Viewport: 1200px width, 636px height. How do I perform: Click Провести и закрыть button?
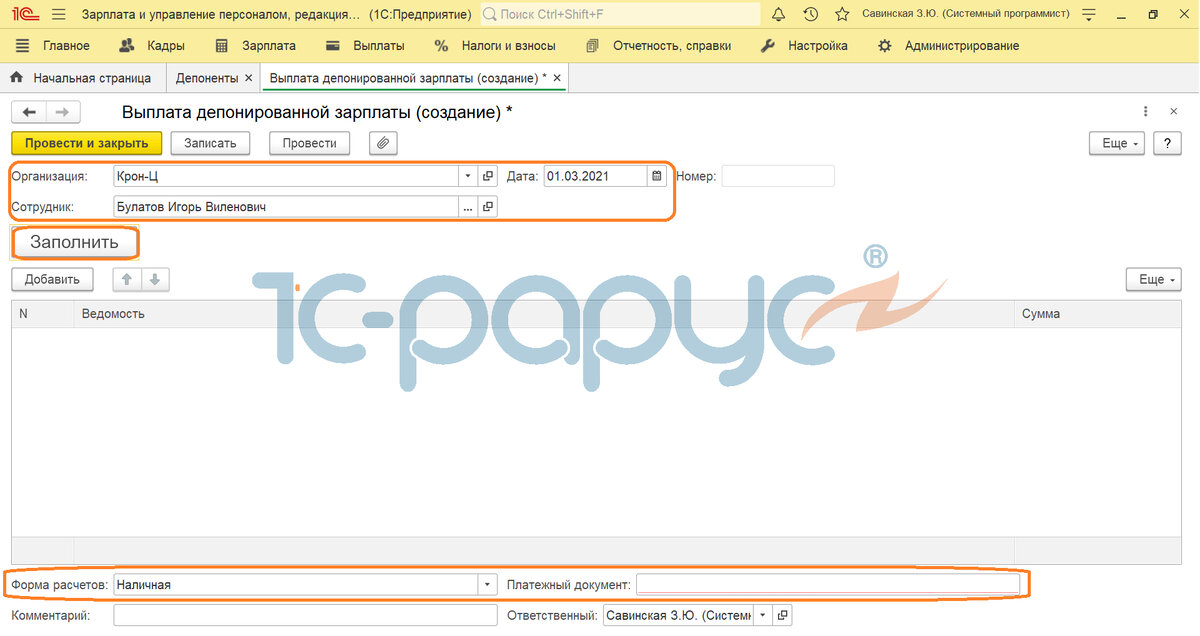click(x=86, y=143)
